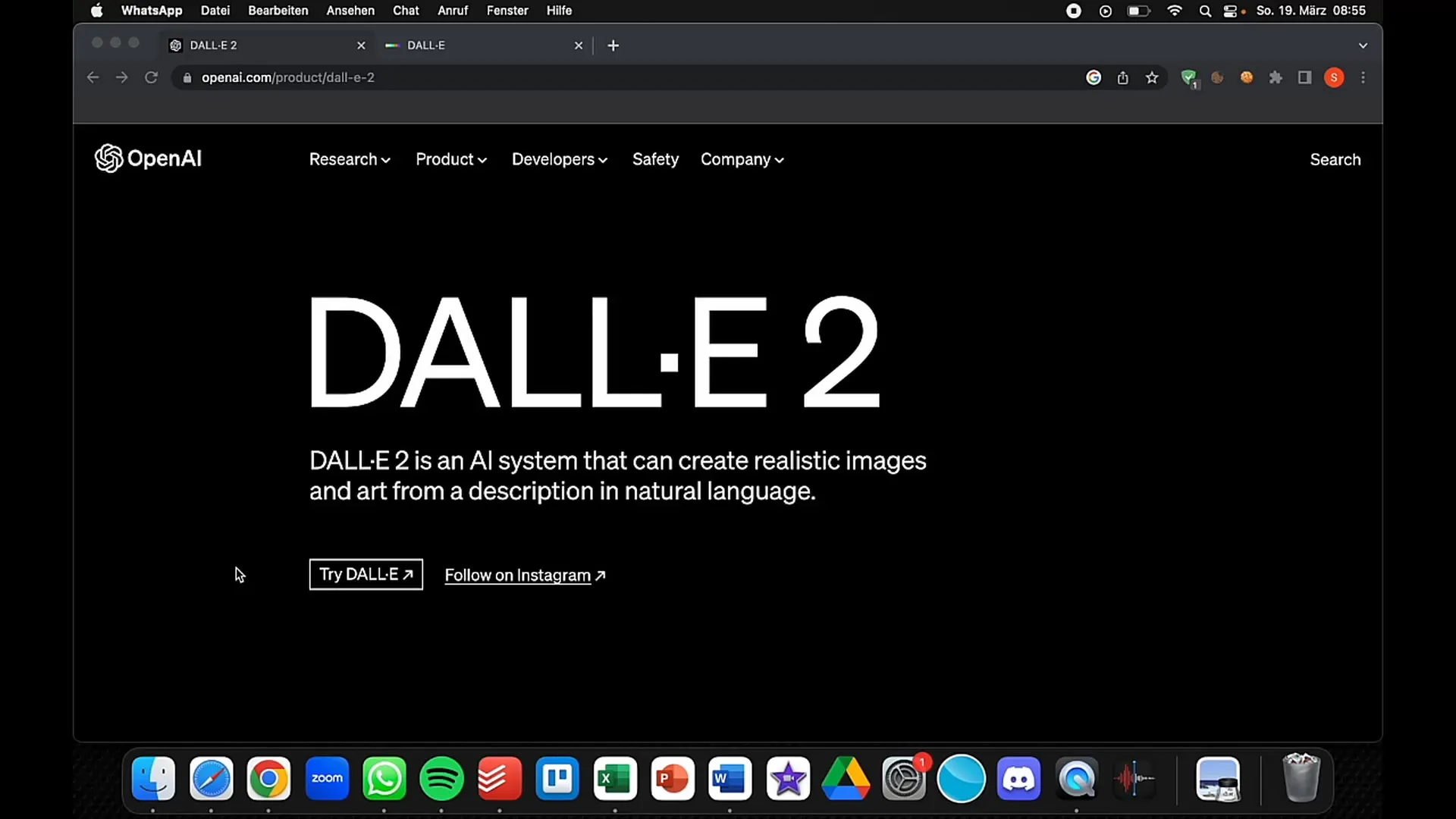Image resolution: width=1456 pixels, height=819 pixels.
Task: Open a new browser tab with the plus button
Action: [614, 44]
